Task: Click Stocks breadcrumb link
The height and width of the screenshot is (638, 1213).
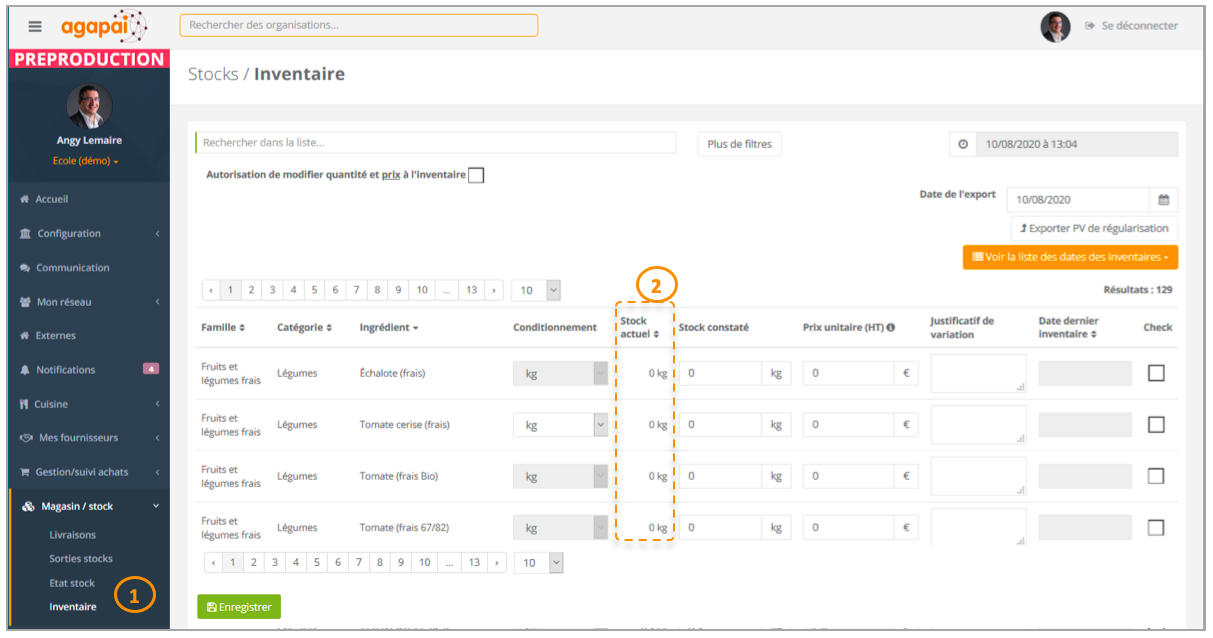Action: coord(213,74)
